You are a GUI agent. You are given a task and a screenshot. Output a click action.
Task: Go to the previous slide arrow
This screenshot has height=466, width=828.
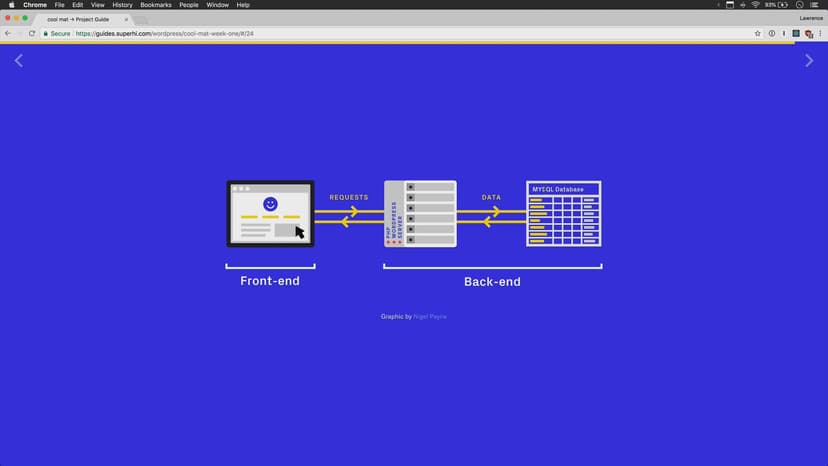click(x=18, y=61)
